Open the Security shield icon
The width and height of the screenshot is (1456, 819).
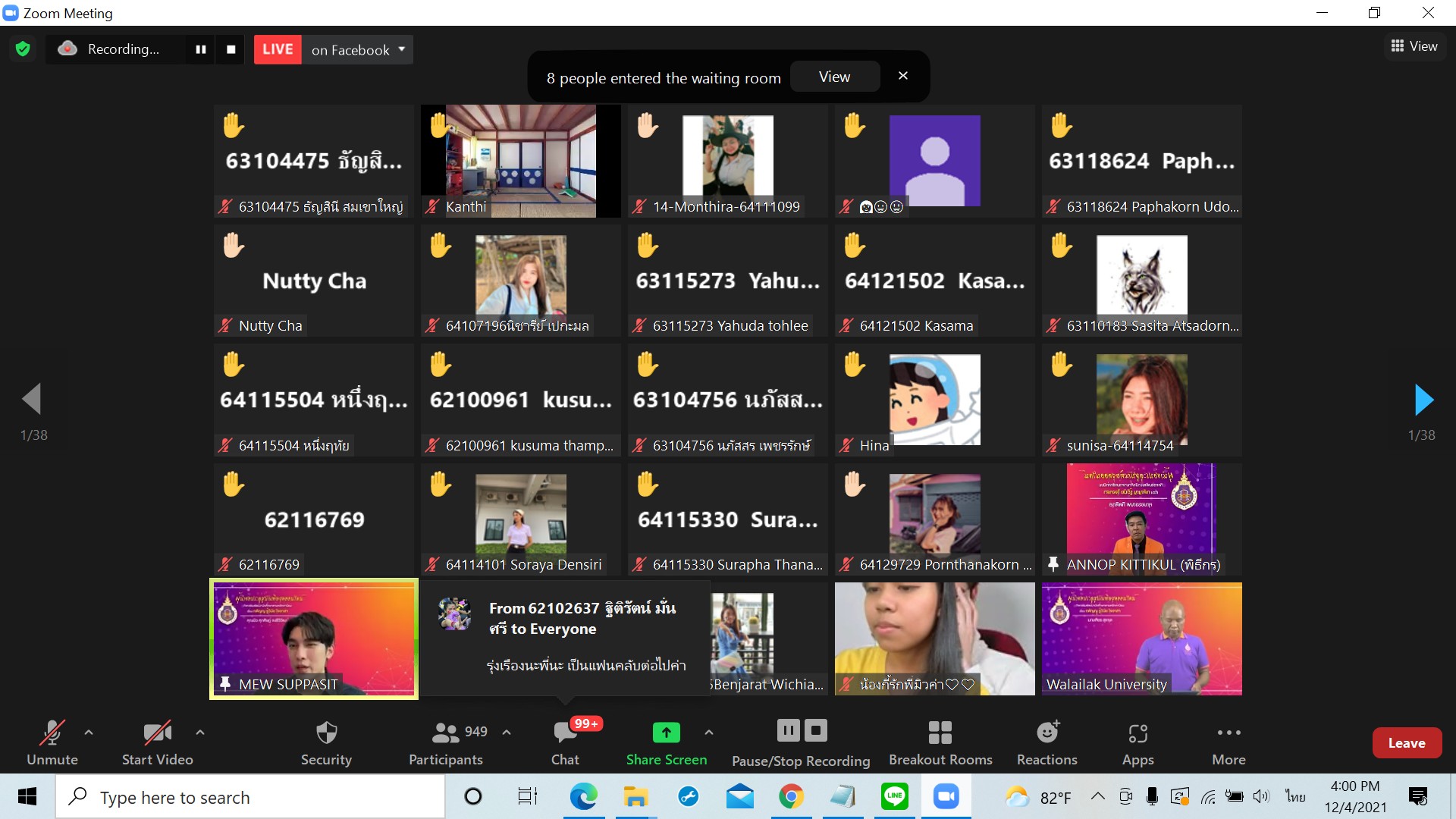326,733
